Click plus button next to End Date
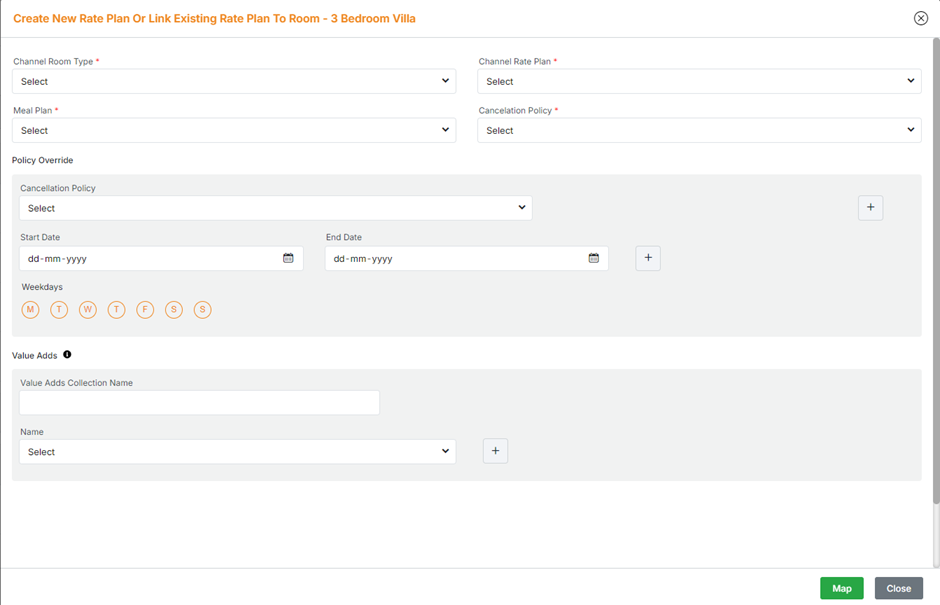 pyautogui.click(x=648, y=258)
